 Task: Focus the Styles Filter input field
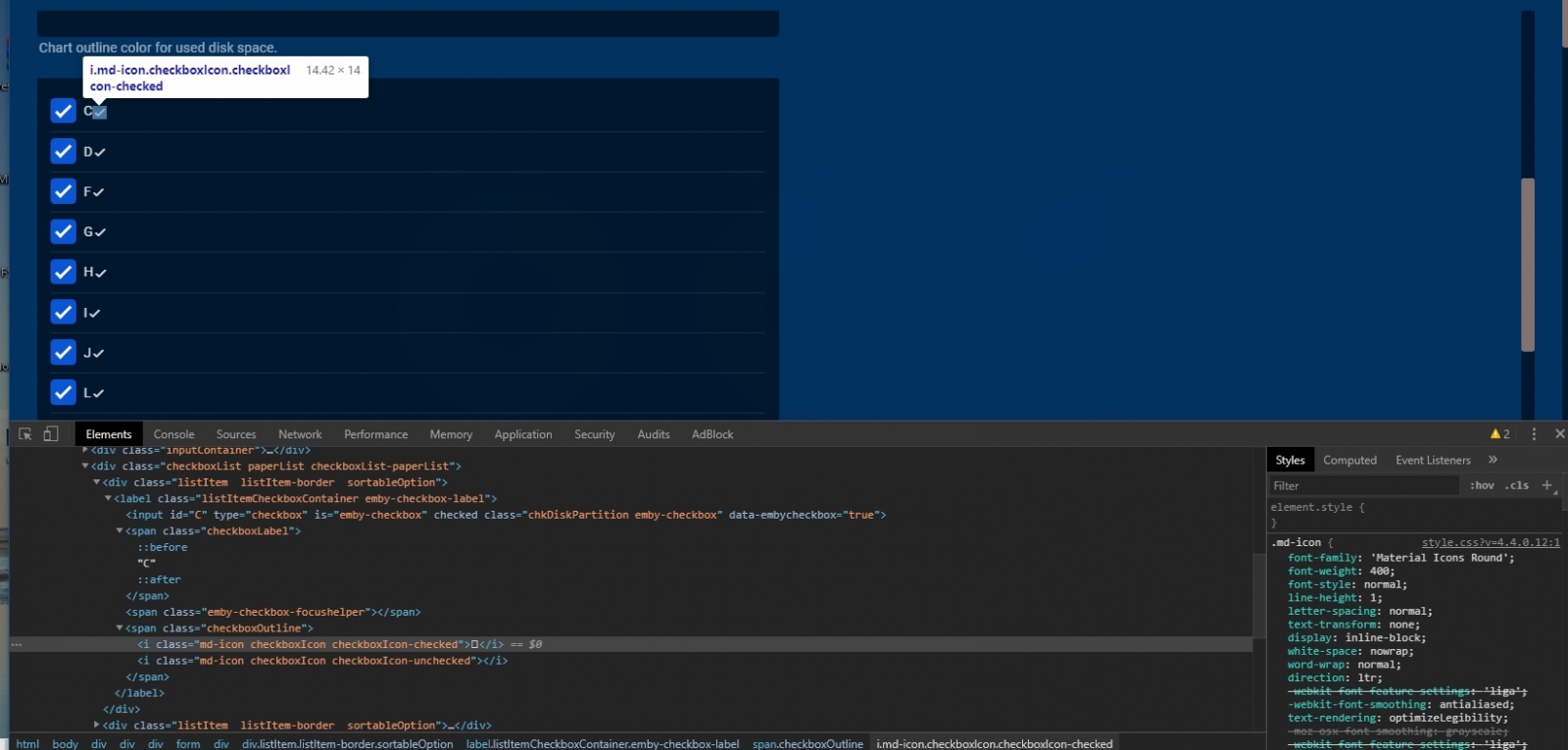click(x=1362, y=485)
